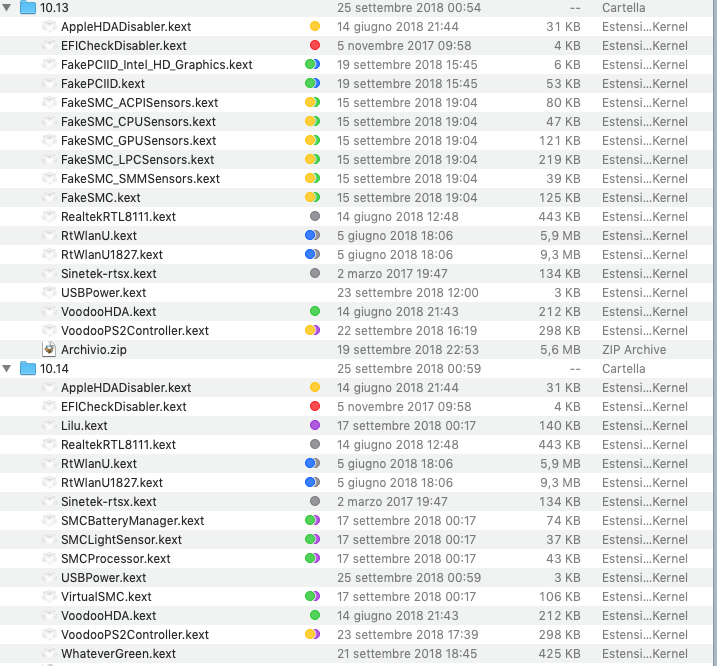This screenshot has width=717, height=666.
Task: Click kext icon of VirtualSMC.kext
Action: click(x=49, y=596)
